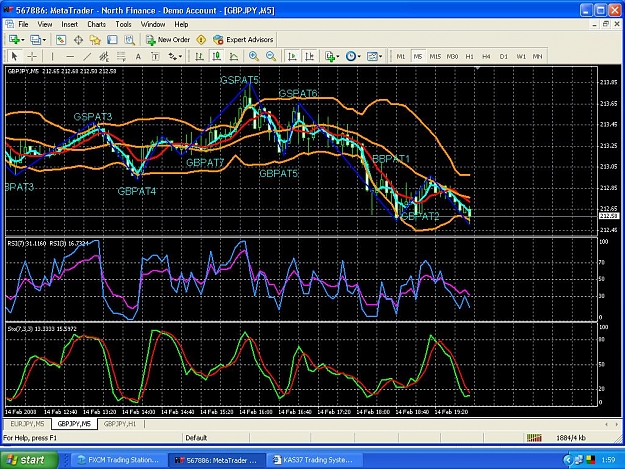
Task: Select the MN timeframe
Action: [538, 57]
